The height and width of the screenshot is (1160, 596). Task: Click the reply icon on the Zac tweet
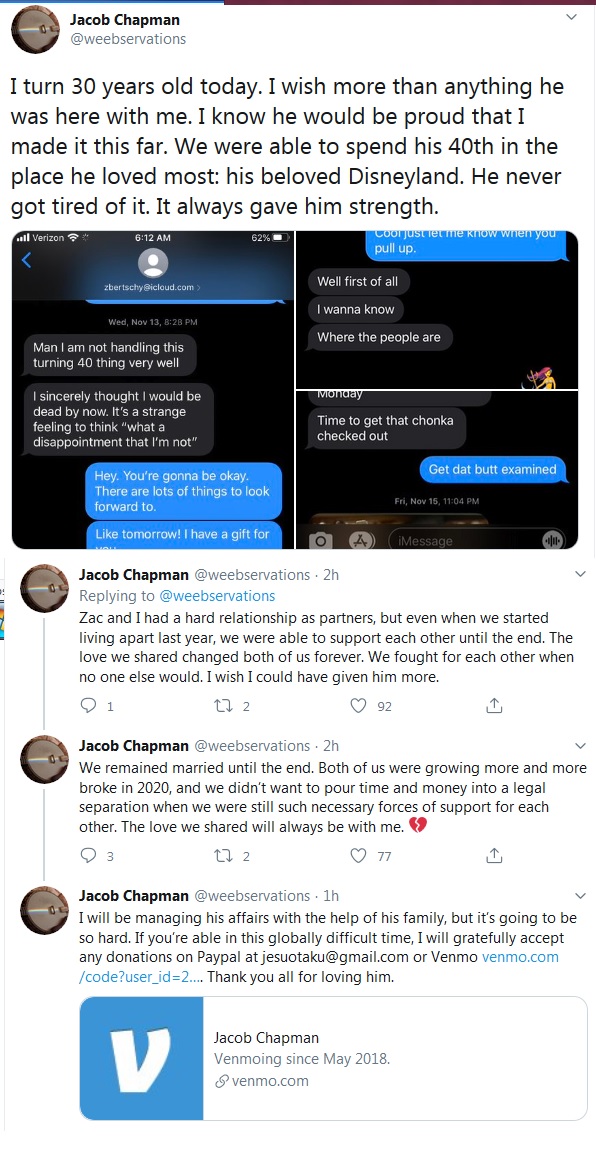click(x=88, y=706)
